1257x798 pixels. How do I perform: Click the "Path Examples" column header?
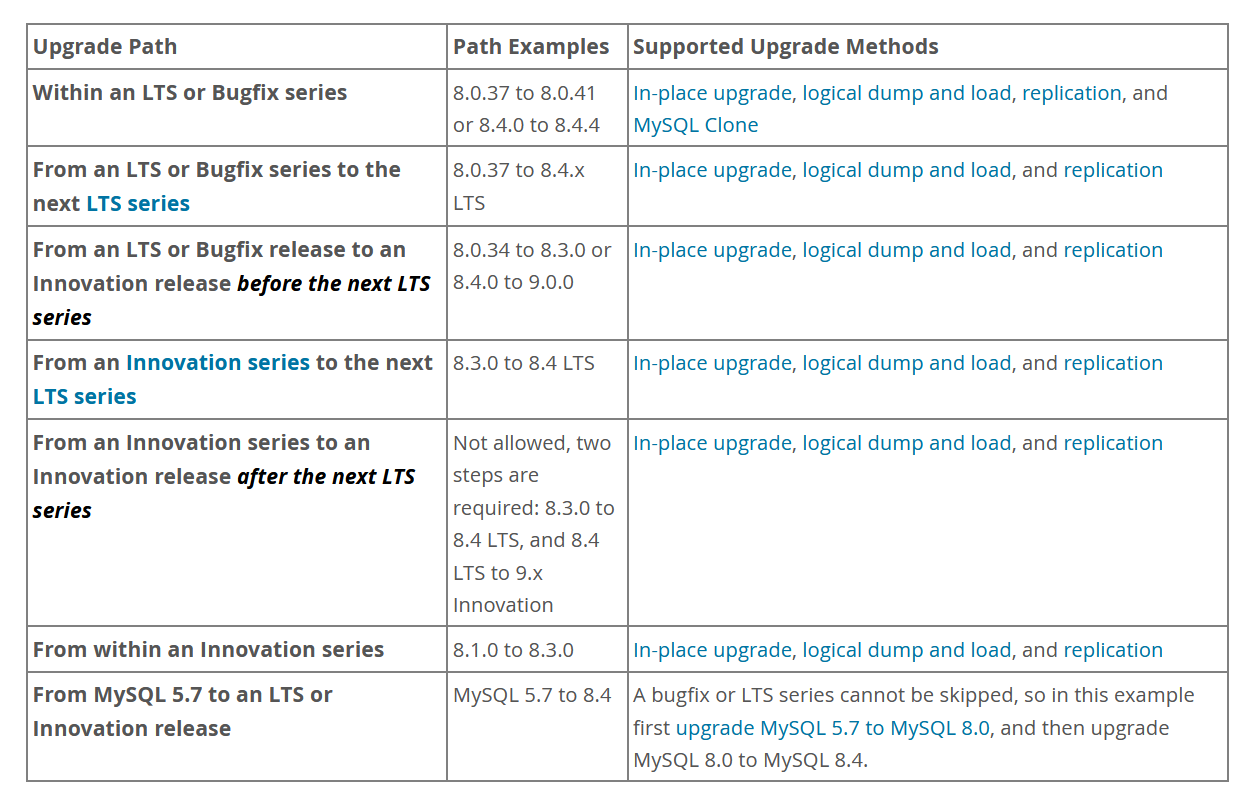click(x=530, y=47)
